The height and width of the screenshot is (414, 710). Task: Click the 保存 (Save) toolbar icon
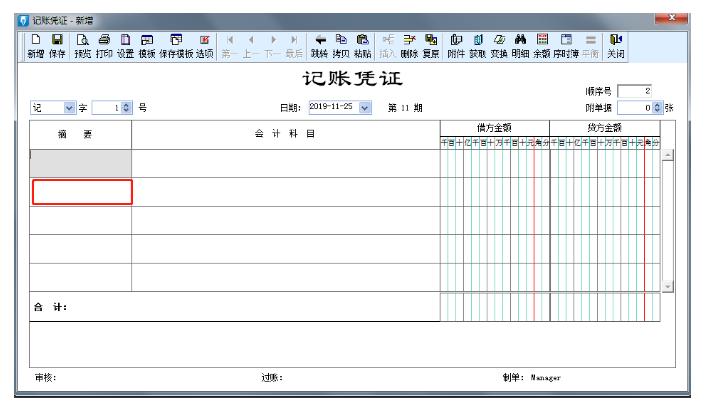(x=57, y=46)
